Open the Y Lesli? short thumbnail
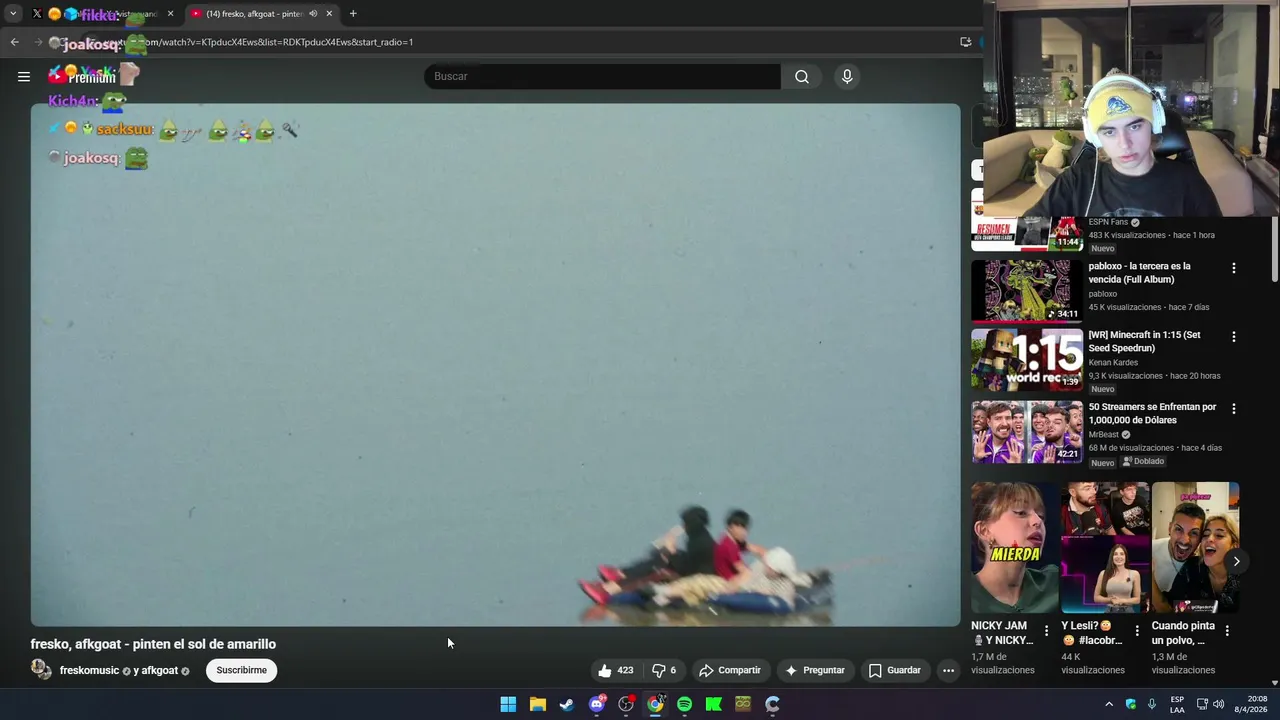 (1105, 547)
